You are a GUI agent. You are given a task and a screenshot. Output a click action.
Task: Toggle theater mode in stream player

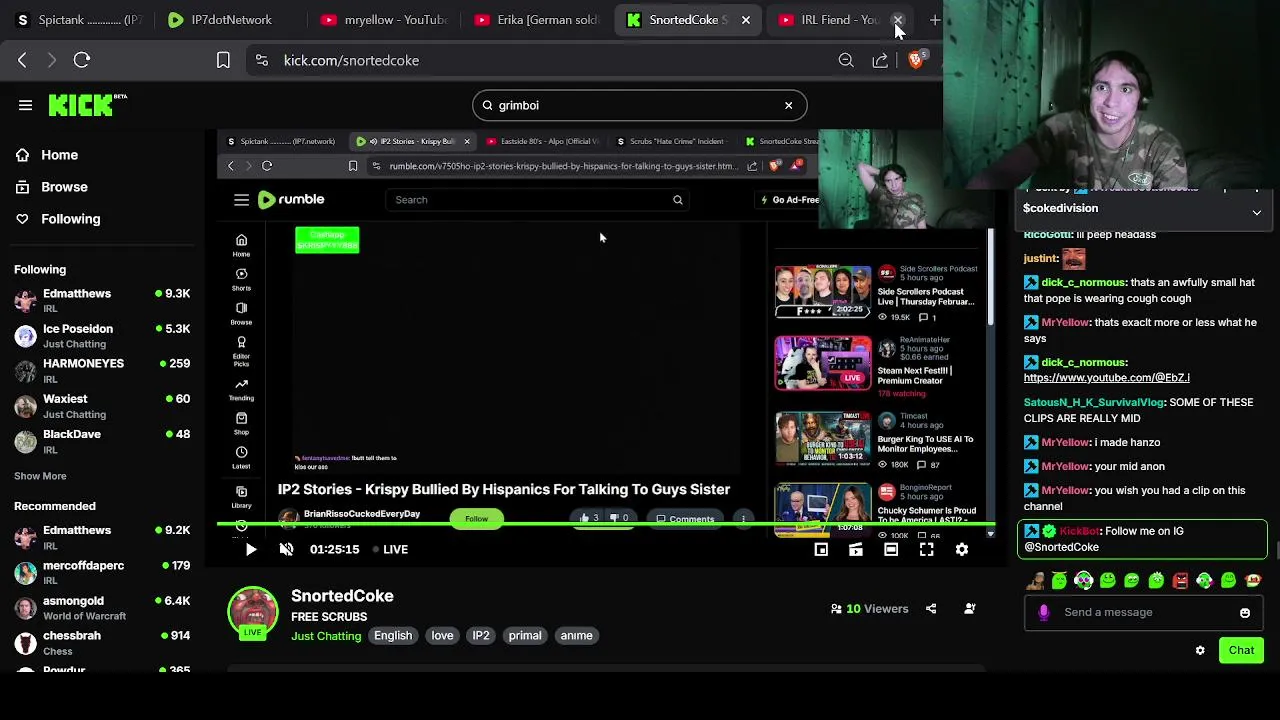pos(891,549)
